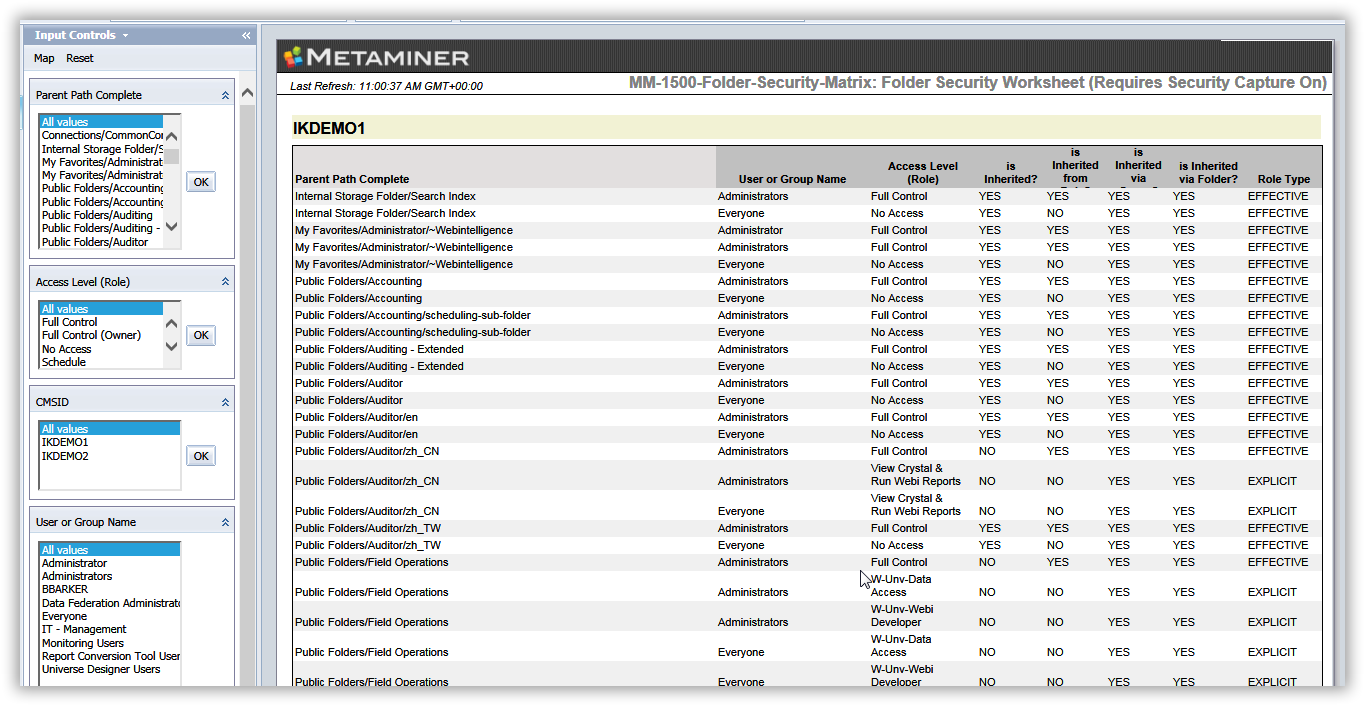Click the Metaminer logo in the report header
Viewport: 1365px width, 706px height.
point(376,57)
